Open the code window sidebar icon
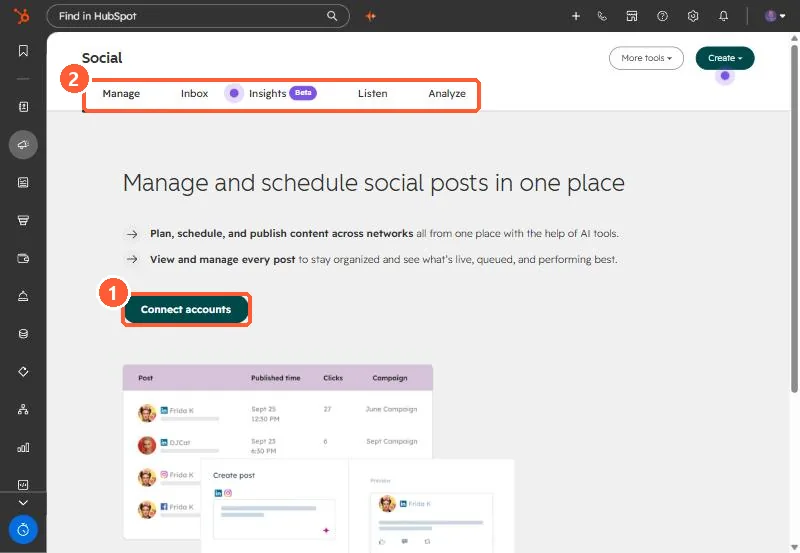The height and width of the screenshot is (553, 800). (x=23, y=485)
